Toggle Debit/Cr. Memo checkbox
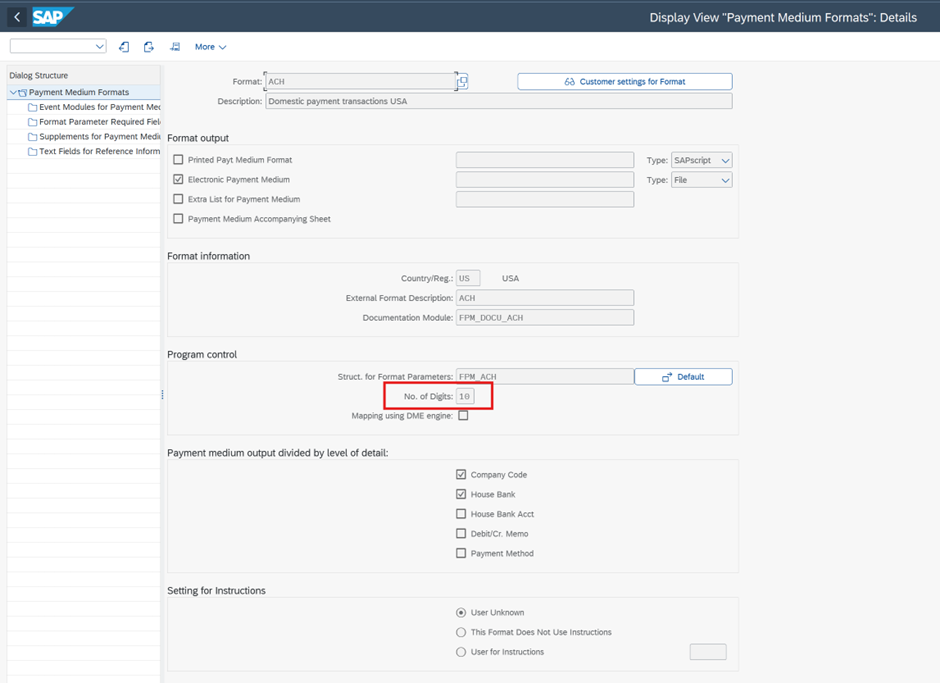Image resolution: width=940 pixels, height=683 pixels. coord(461,533)
